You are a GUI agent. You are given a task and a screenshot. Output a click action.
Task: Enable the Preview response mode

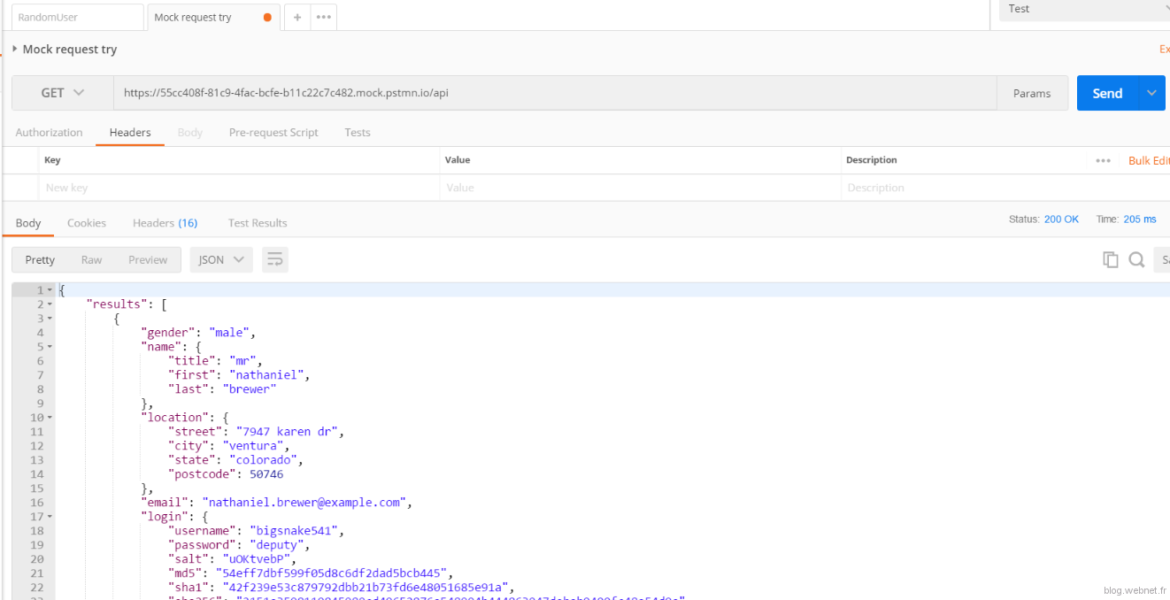(x=147, y=259)
